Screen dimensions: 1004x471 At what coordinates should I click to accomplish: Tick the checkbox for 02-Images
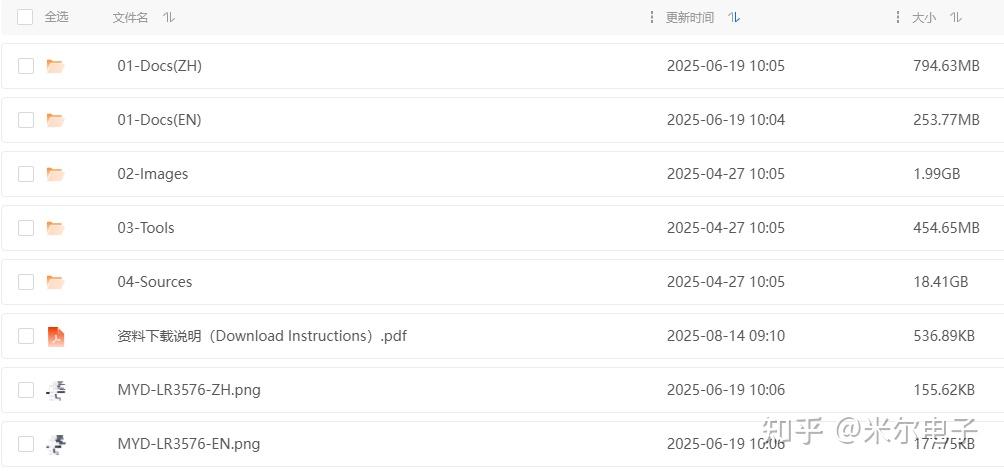[26, 174]
